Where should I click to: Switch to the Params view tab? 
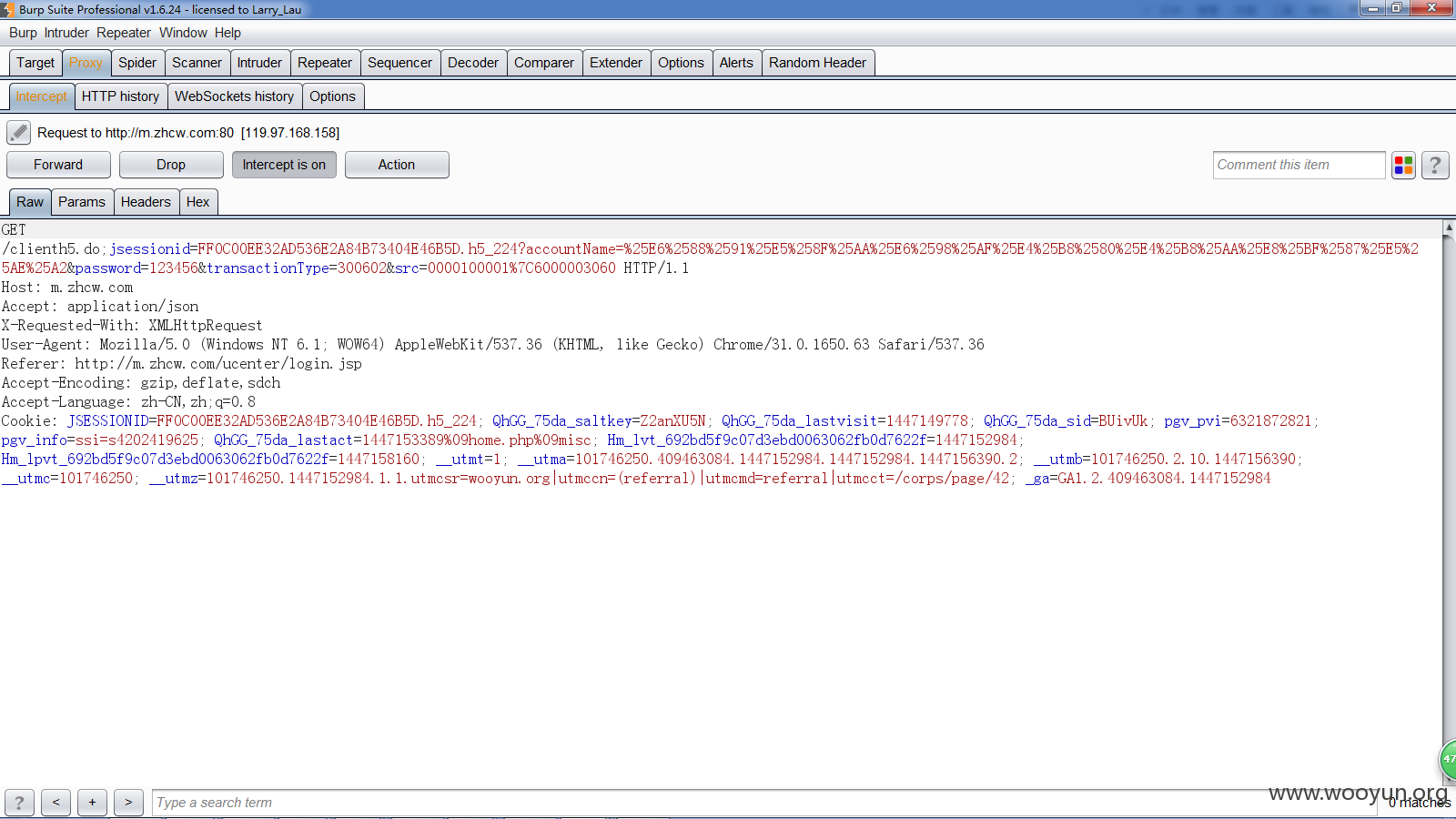[x=82, y=202]
